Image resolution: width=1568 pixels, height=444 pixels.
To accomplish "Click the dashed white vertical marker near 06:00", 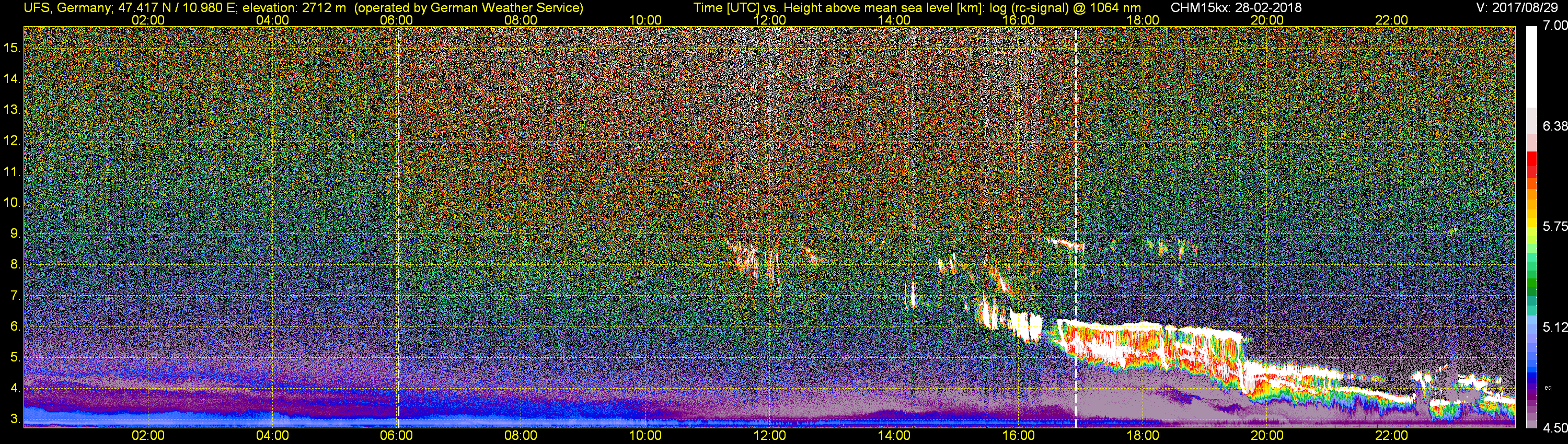I will (398, 227).
